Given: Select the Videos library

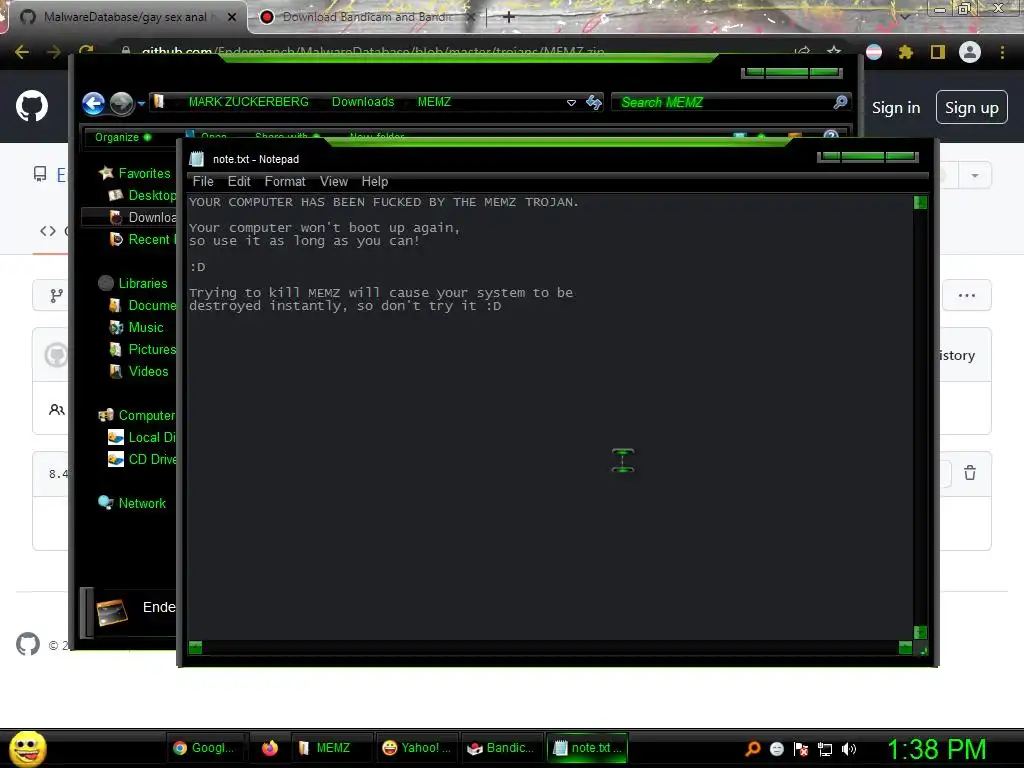Looking at the screenshot, I should tap(139, 372).
